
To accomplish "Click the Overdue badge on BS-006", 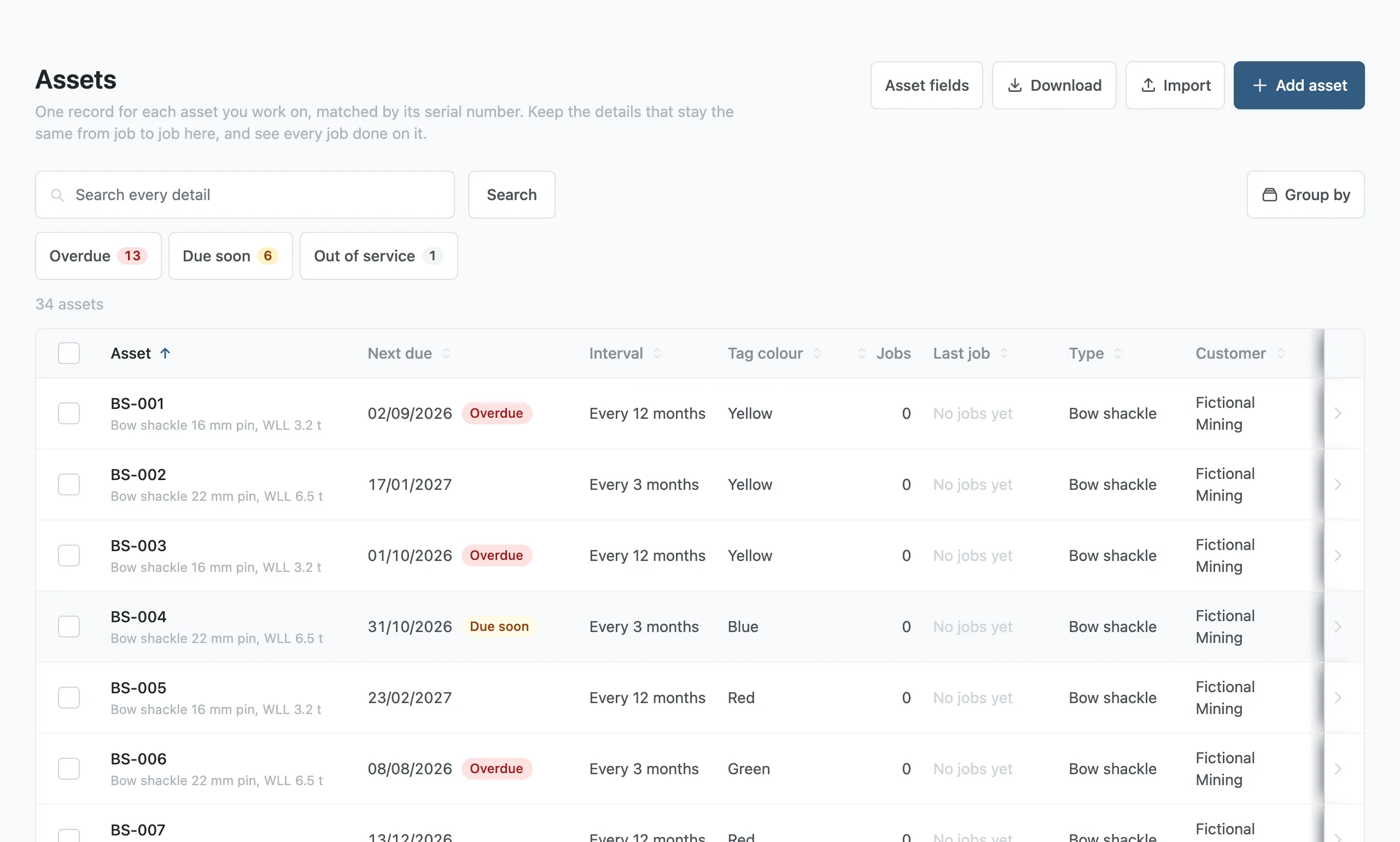I will [497, 769].
